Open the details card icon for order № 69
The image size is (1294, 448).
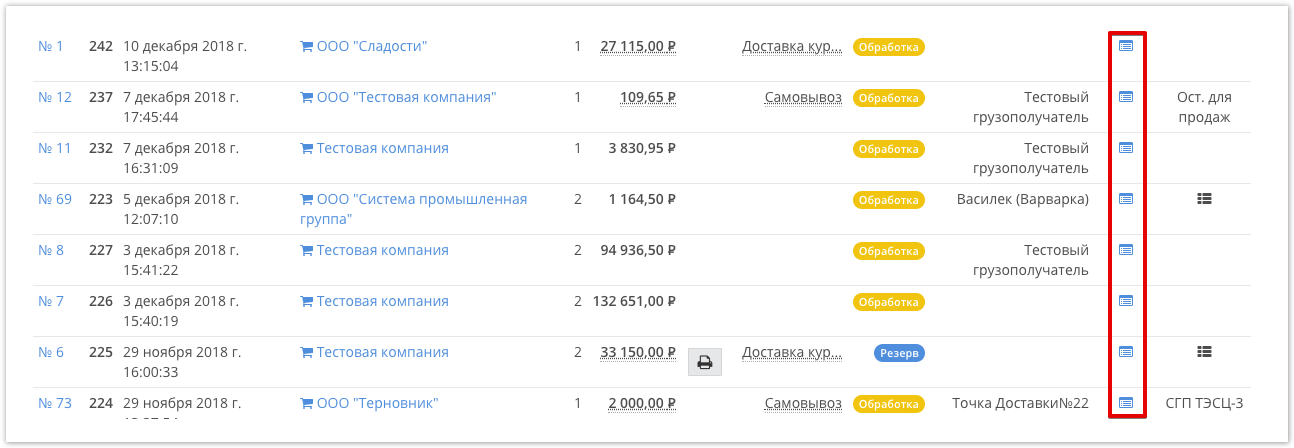(x=1126, y=199)
